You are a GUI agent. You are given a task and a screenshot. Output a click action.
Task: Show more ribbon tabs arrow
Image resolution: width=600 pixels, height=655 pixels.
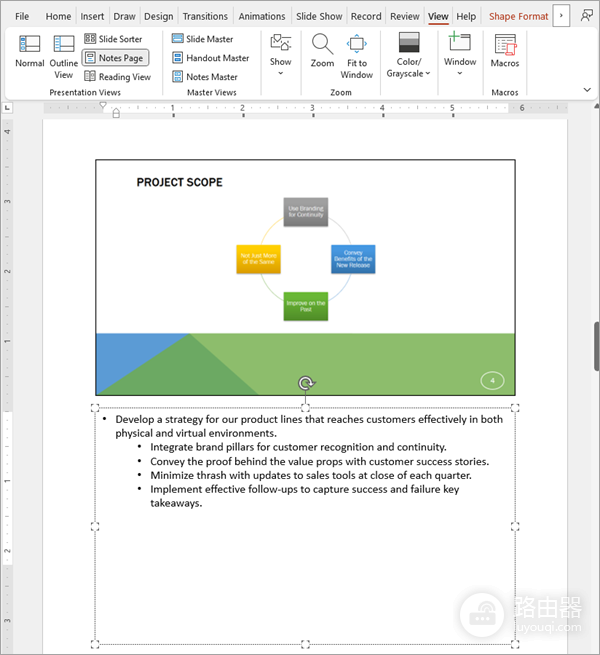point(561,16)
